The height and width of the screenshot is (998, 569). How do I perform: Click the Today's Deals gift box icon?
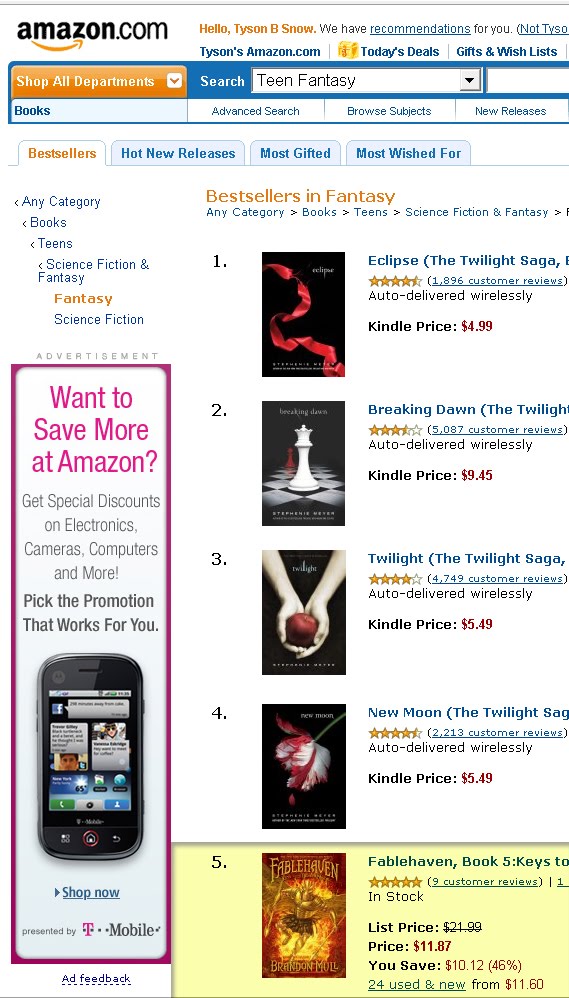348,50
